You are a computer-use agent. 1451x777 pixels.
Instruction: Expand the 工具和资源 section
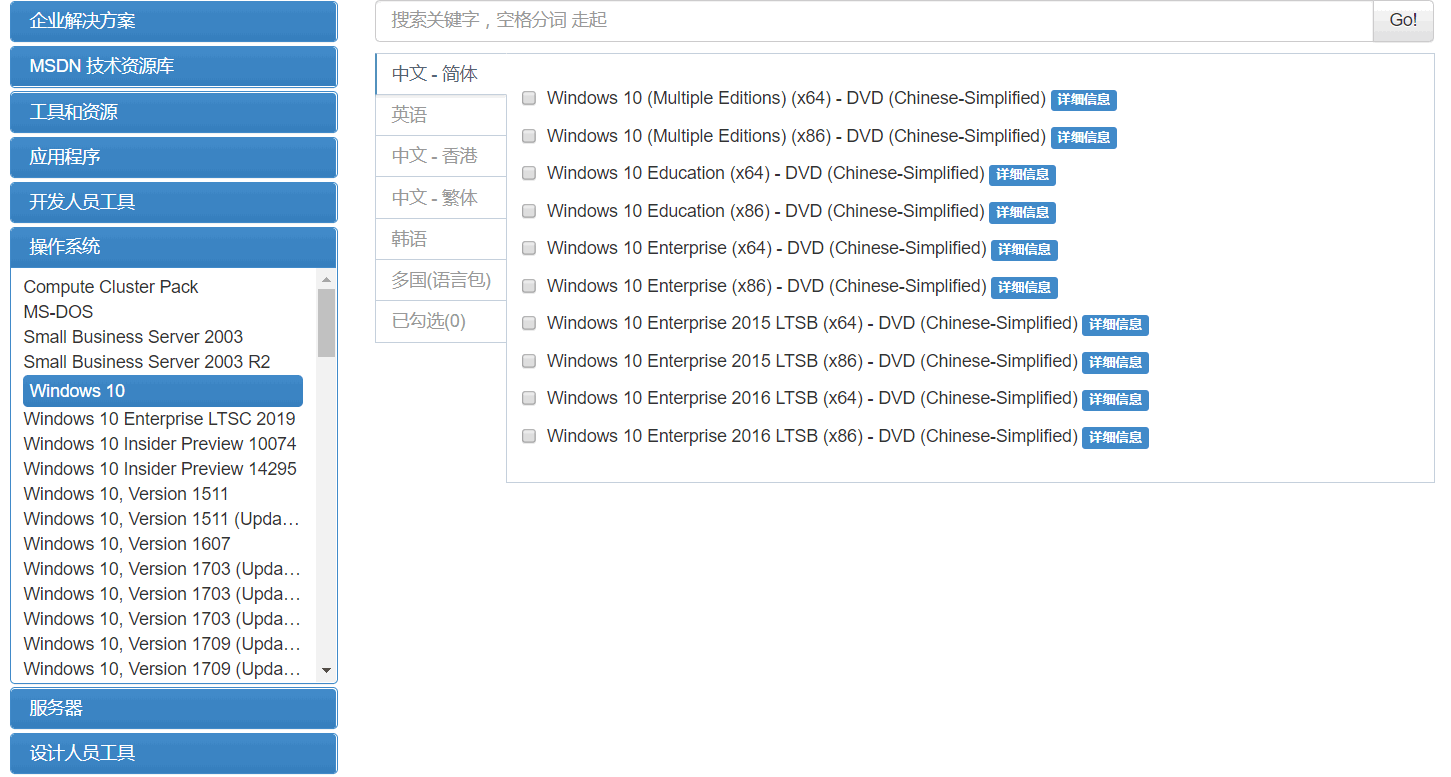[x=174, y=112]
